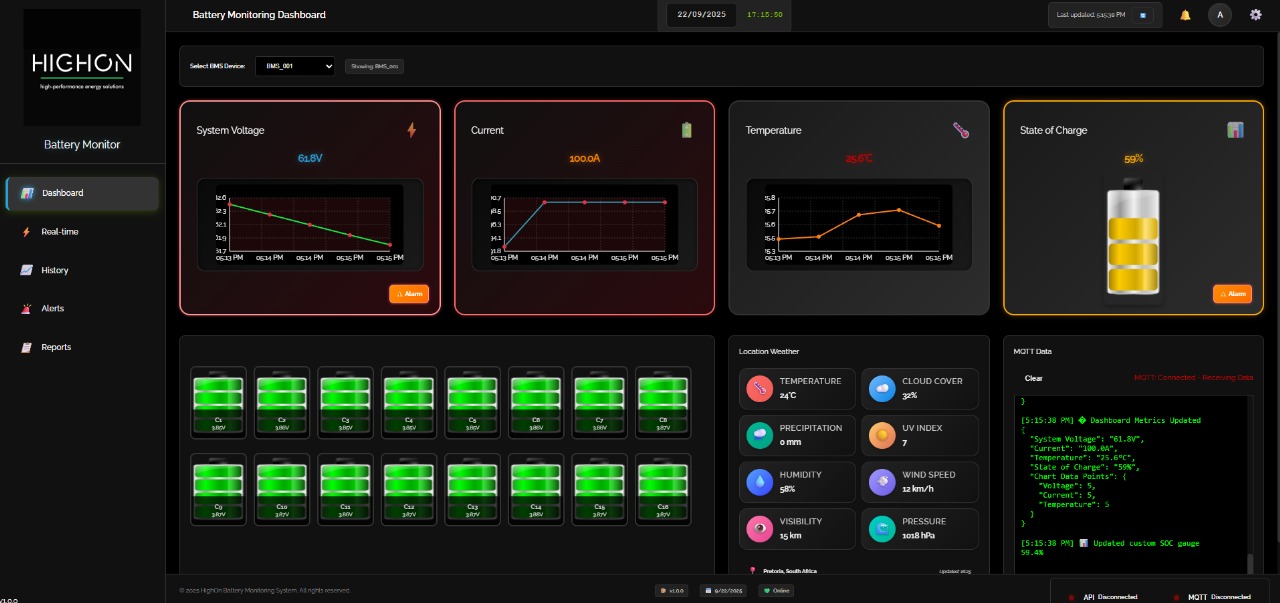This screenshot has height=603, width=1280.
Task: Click the MQTT Data panel scrollbar
Action: (1249, 564)
